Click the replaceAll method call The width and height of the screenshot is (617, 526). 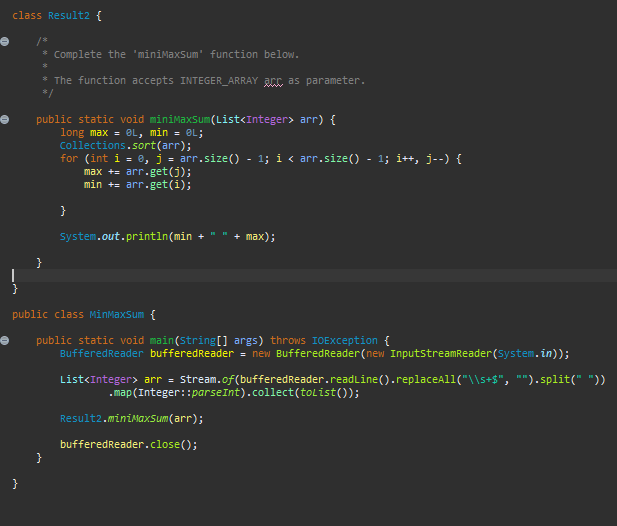426,379
